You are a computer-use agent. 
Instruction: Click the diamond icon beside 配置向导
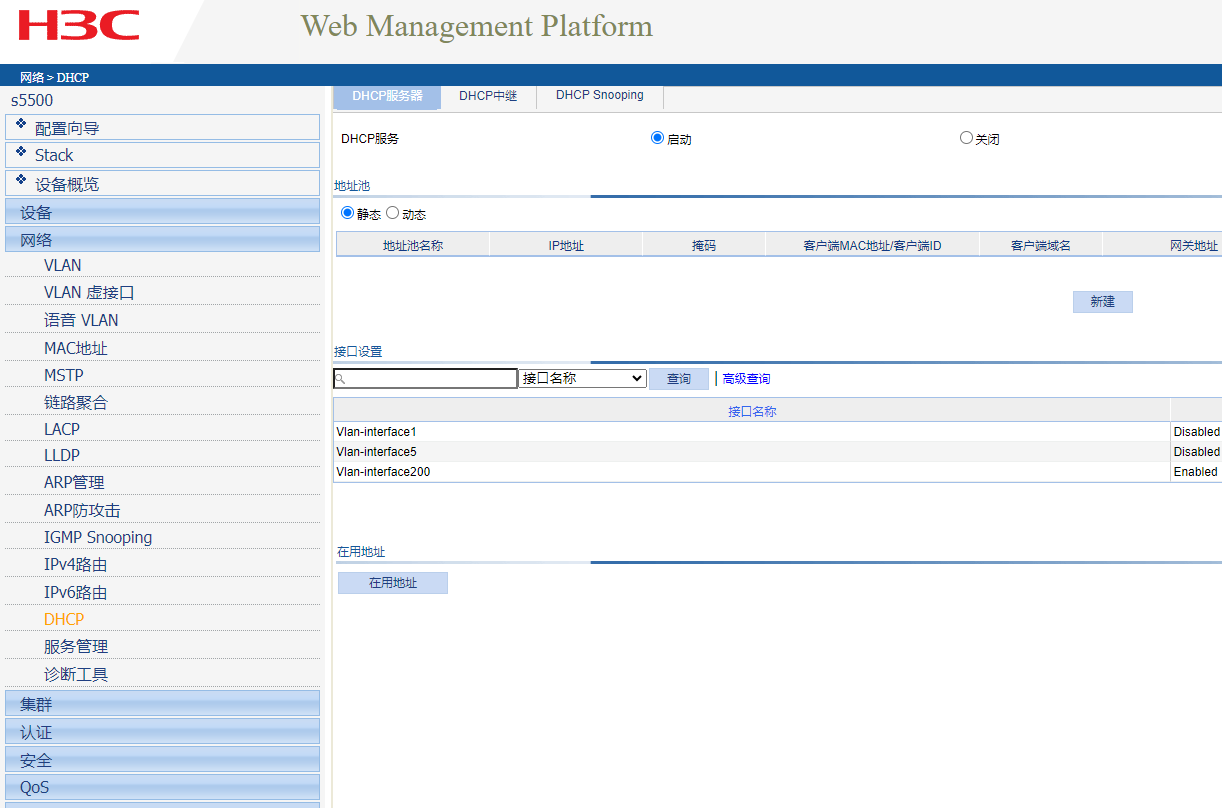tap(21, 124)
